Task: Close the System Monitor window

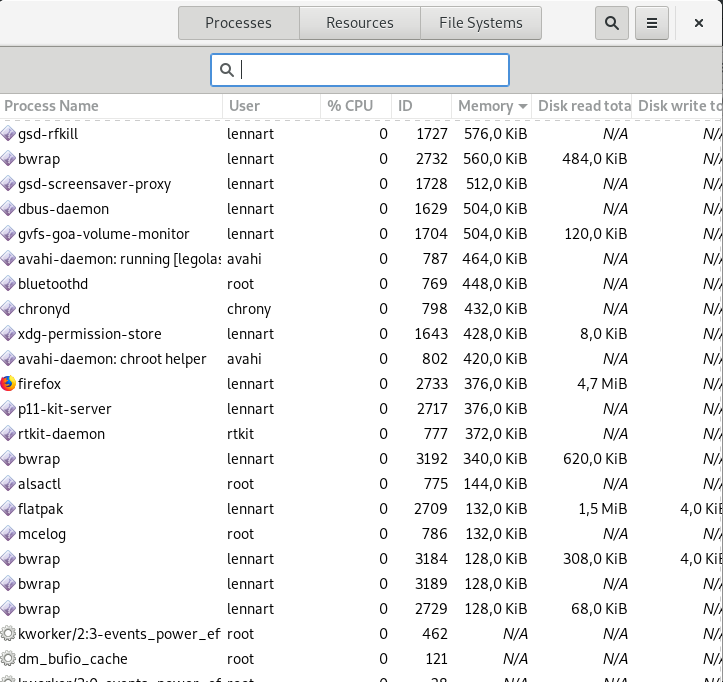Action: [699, 23]
